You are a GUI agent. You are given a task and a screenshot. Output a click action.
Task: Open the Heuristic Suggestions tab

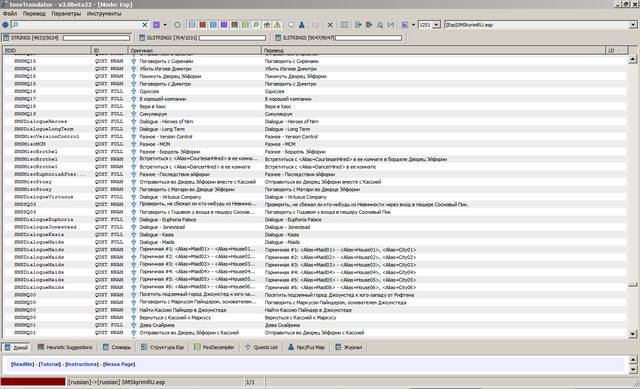[x=65, y=347]
